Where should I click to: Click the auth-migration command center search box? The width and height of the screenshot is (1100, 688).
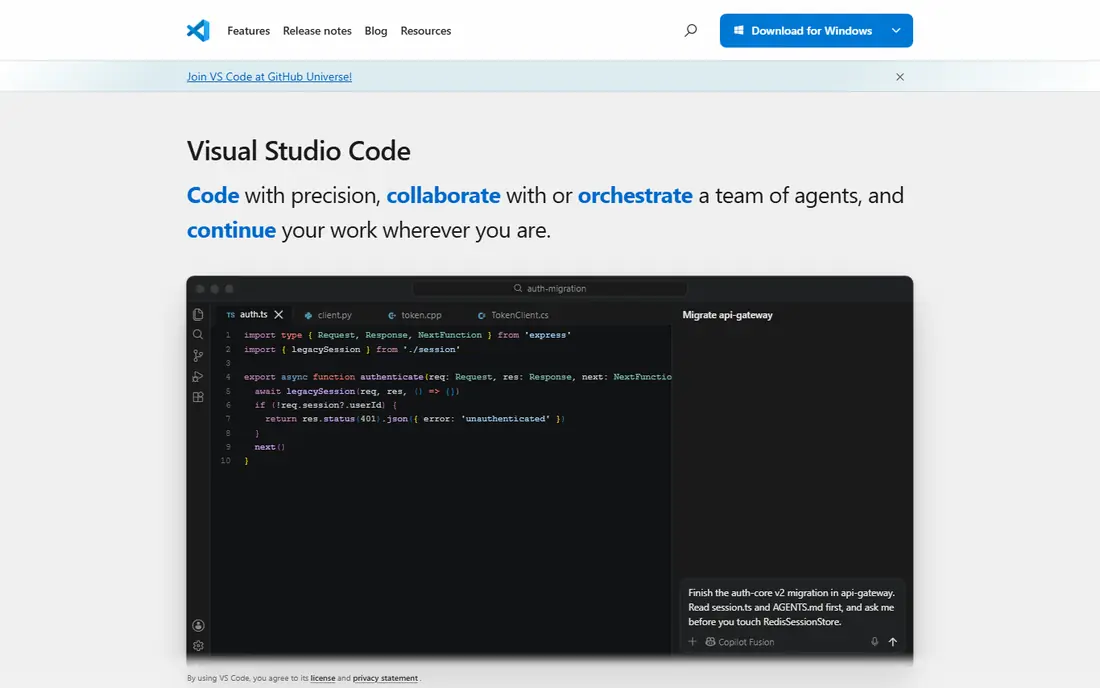click(549, 288)
